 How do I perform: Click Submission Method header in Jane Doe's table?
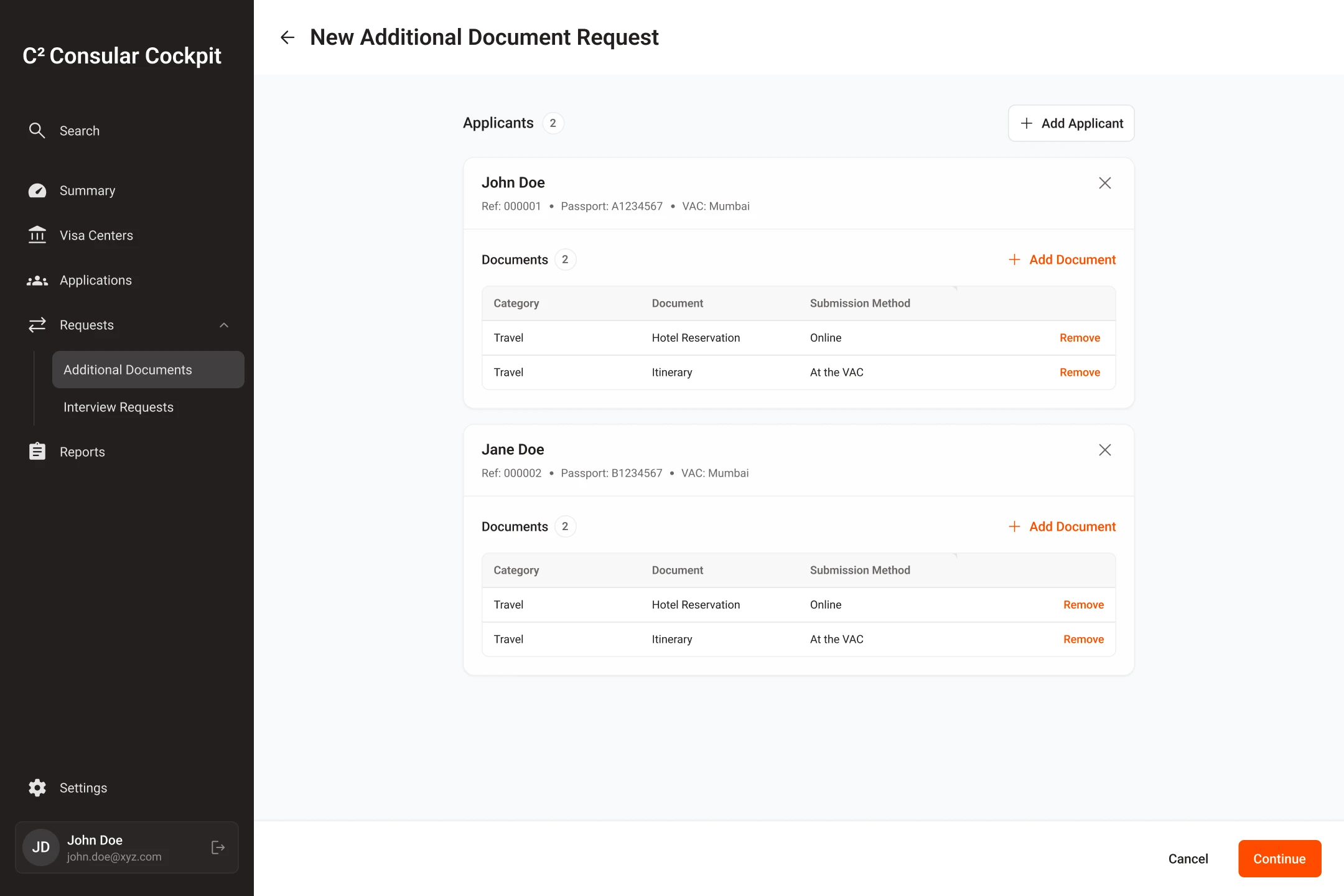click(860, 570)
